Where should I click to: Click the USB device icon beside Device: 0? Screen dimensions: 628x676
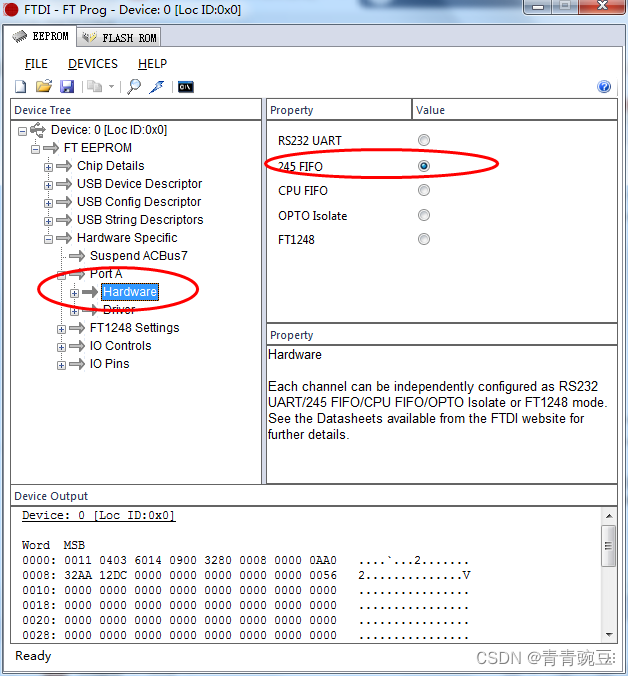point(38,129)
